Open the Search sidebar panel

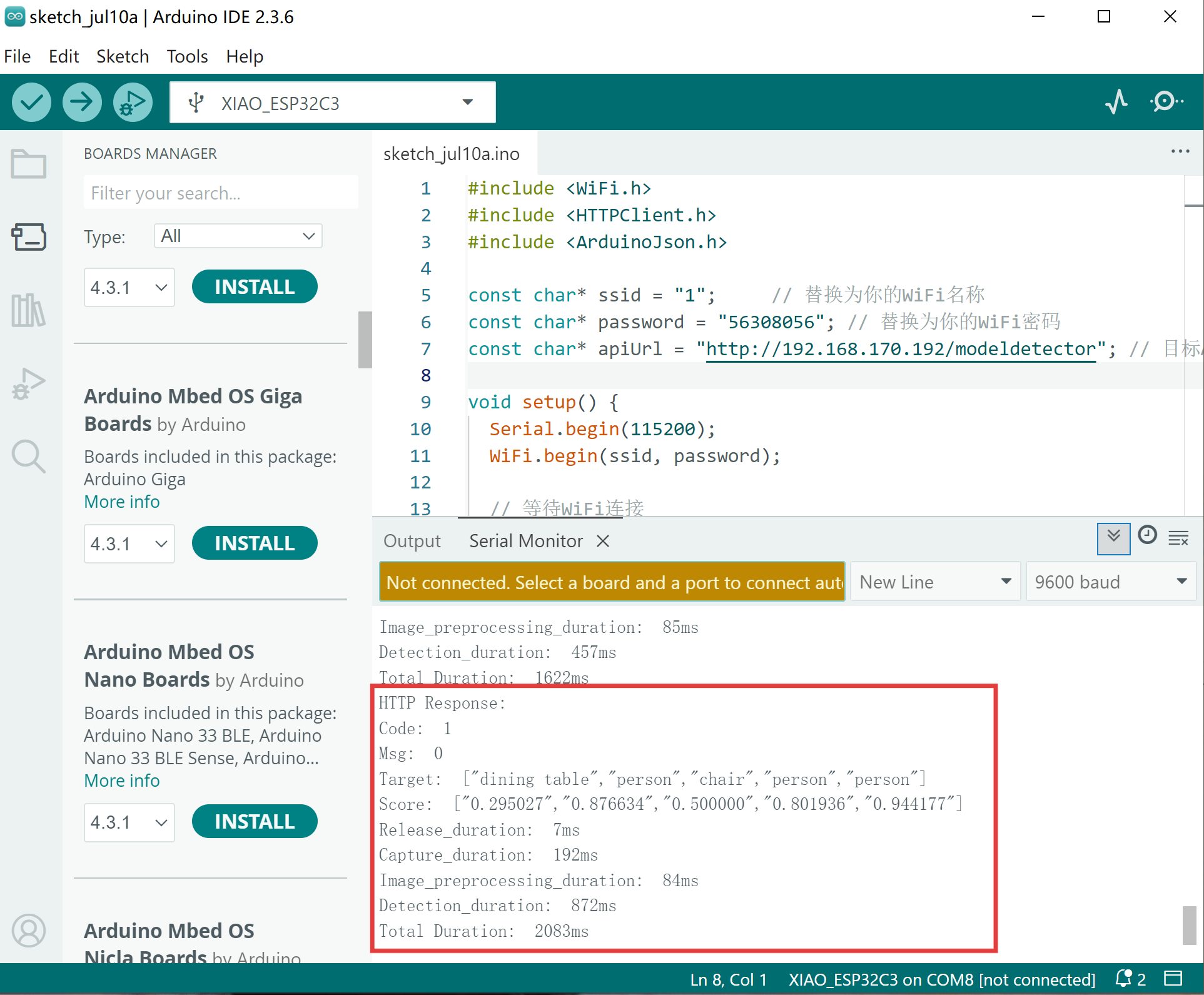[29, 457]
